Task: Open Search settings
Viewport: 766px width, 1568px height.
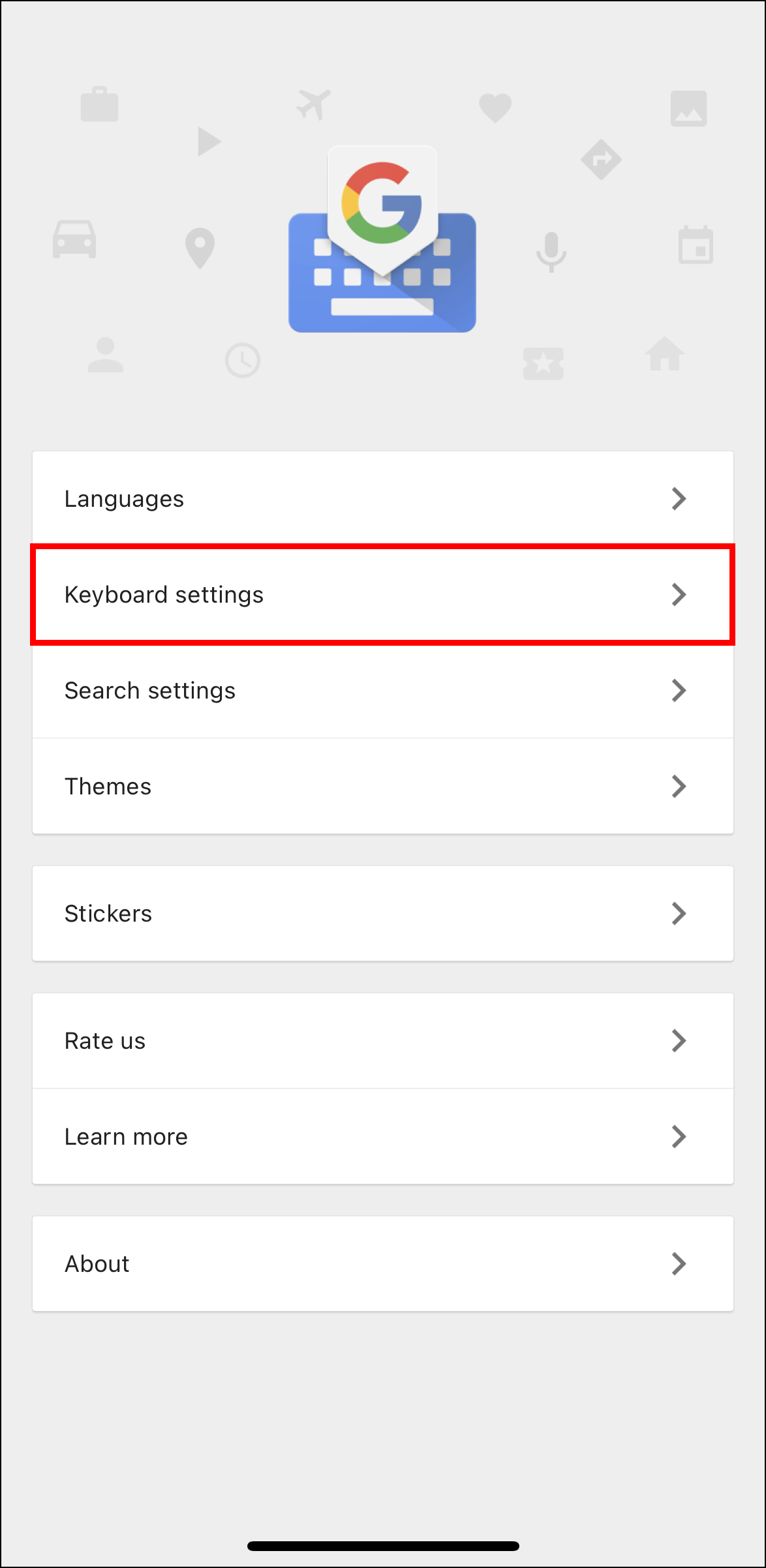Action: click(x=383, y=691)
